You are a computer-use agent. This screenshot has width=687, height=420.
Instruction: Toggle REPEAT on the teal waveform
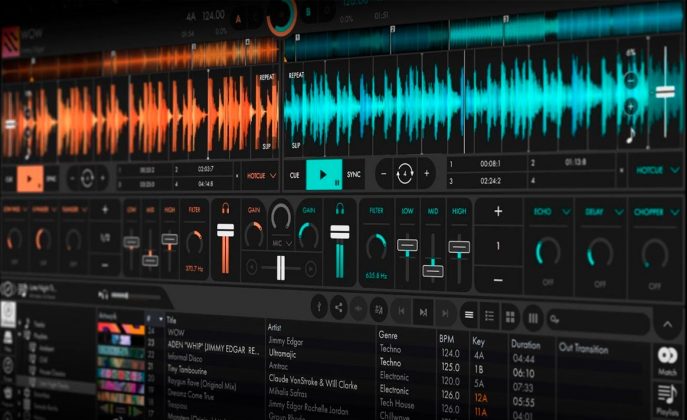click(296, 75)
